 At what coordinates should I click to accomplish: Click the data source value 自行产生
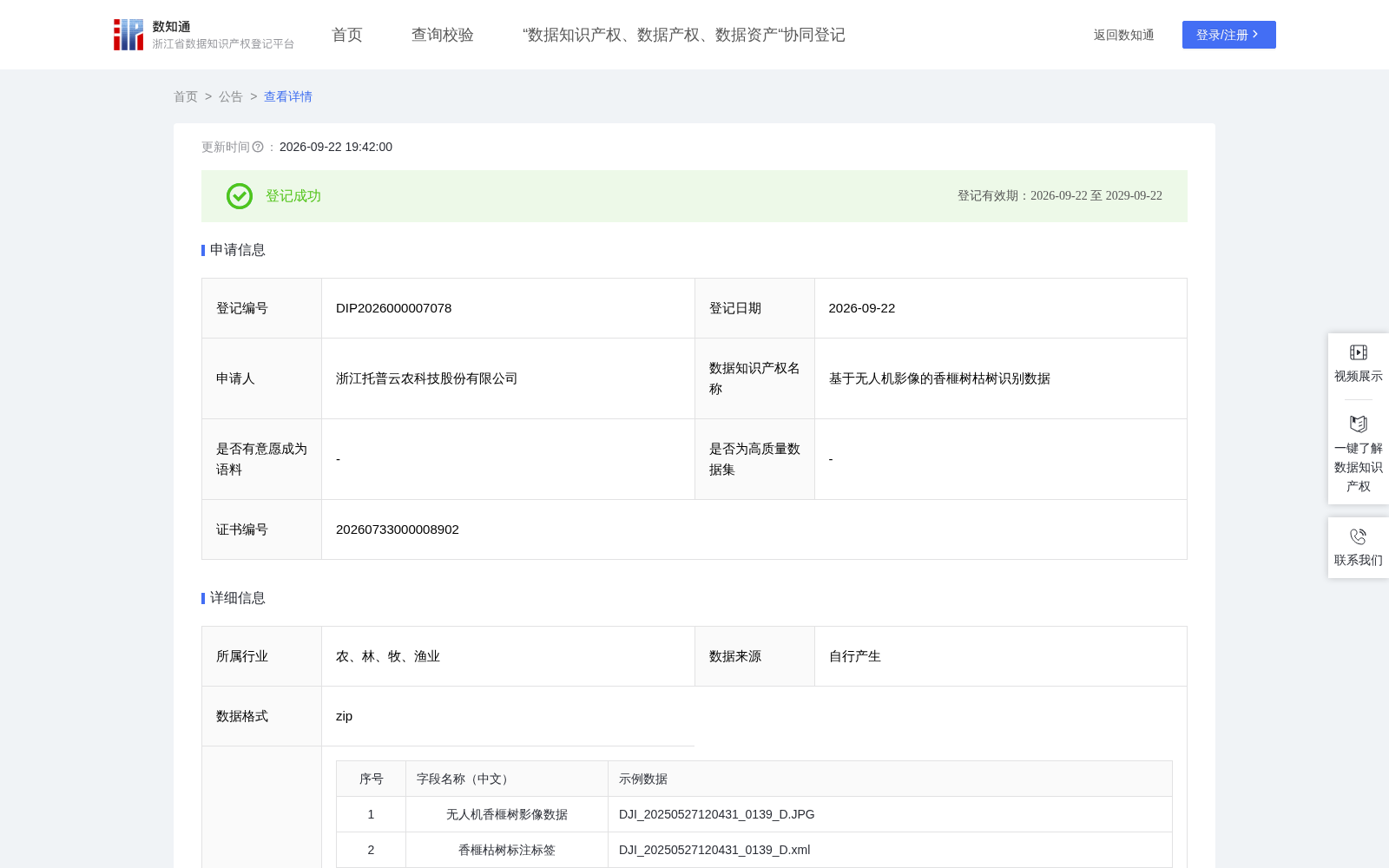click(855, 656)
